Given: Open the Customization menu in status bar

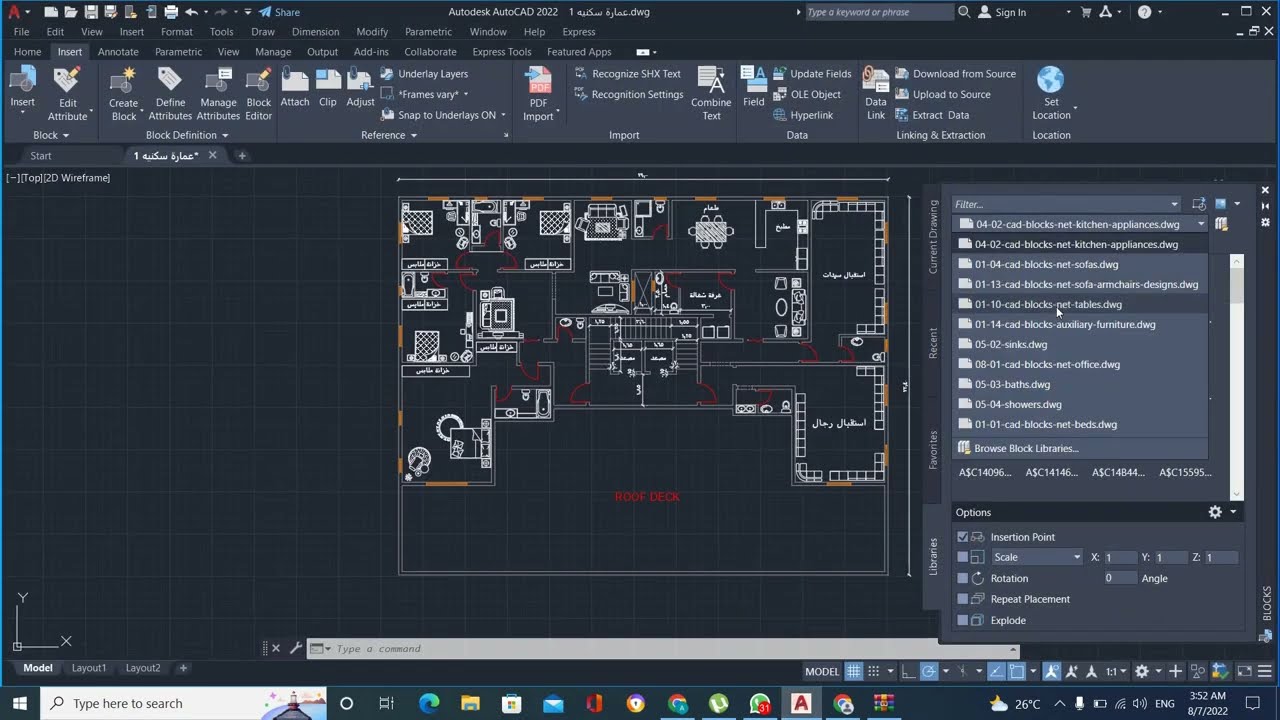Looking at the screenshot, I should pos(1266,671).
